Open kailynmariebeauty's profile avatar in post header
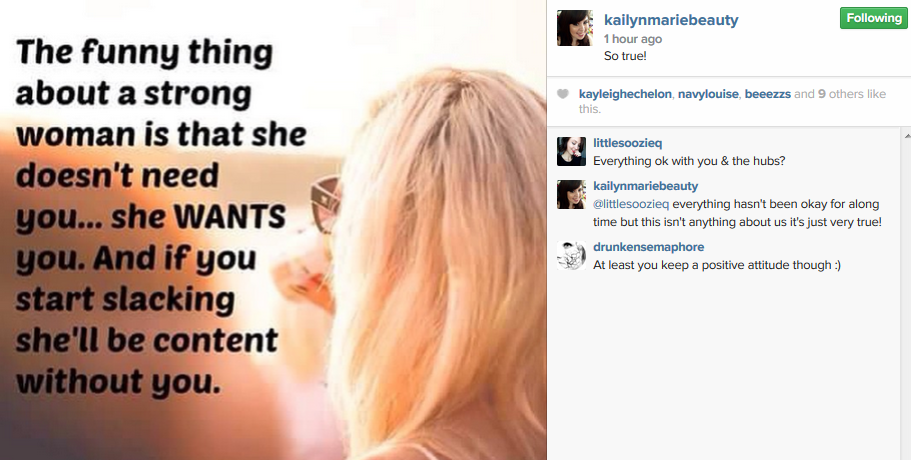915x460 pixels. point(575,27)
